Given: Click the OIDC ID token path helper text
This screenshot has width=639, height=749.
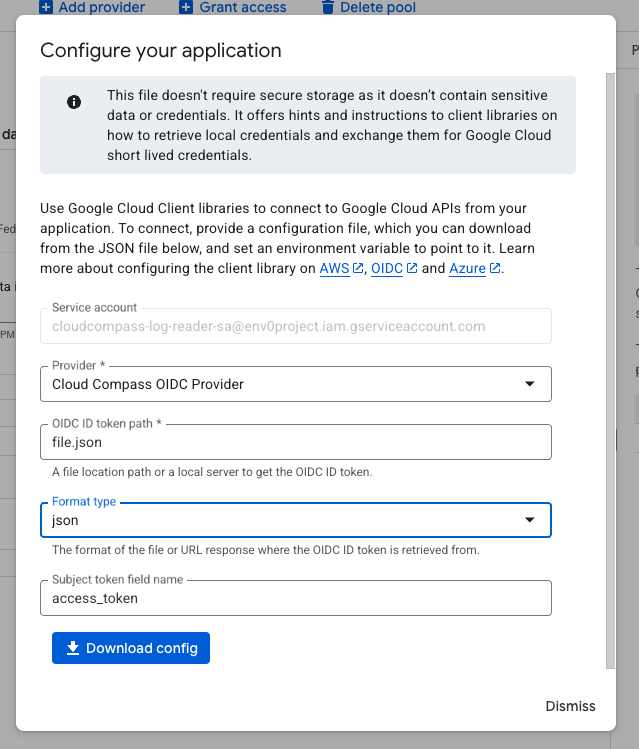Looking at the screenshot, I should point(212,472).
